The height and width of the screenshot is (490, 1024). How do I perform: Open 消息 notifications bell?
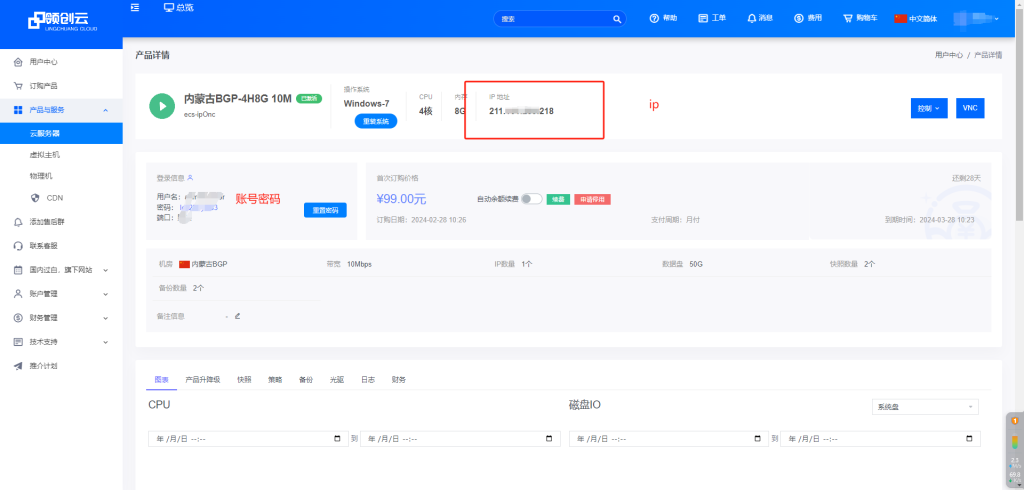click(760, 18)
